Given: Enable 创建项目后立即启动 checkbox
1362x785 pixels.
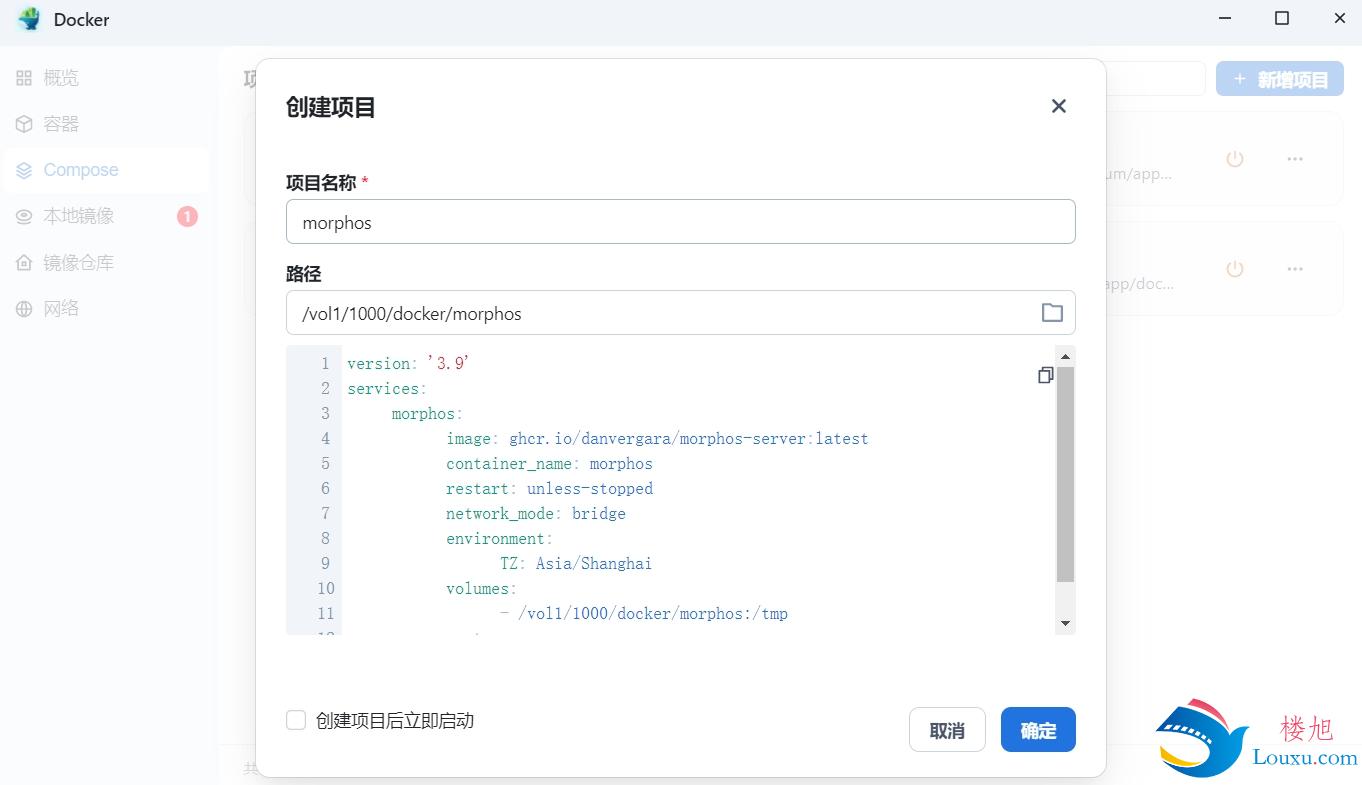Looking at the screenshot, I should 296,720.
